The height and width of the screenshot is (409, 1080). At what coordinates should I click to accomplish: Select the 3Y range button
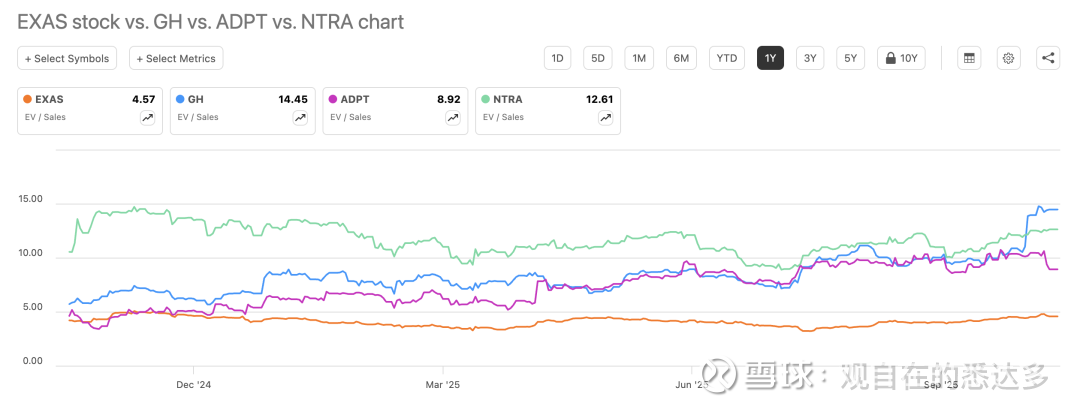(810, 58)
